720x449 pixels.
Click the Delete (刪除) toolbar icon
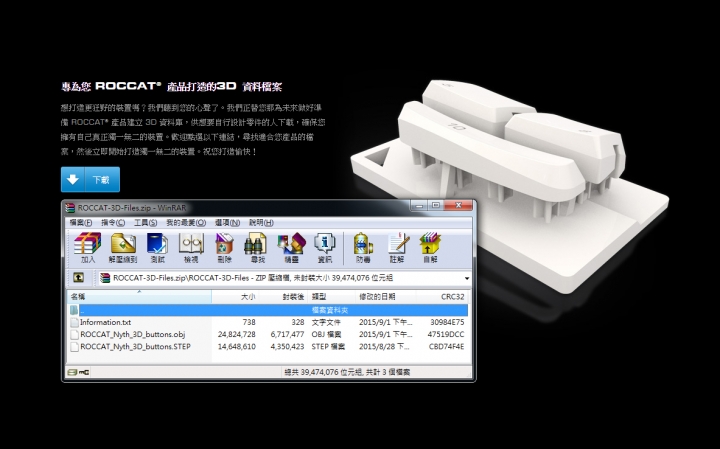[225, 247]
